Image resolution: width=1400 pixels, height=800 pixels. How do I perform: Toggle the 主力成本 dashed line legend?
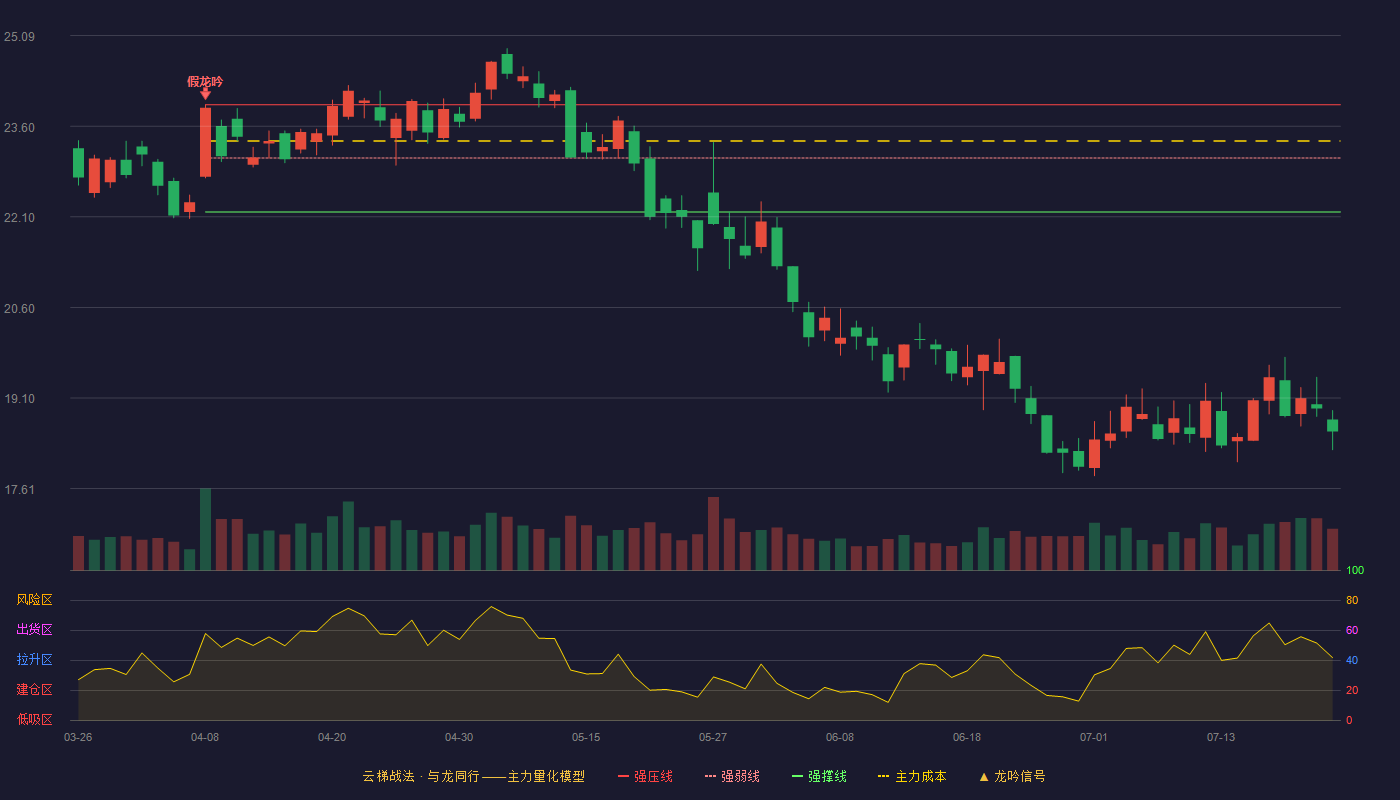coord(912,776)
